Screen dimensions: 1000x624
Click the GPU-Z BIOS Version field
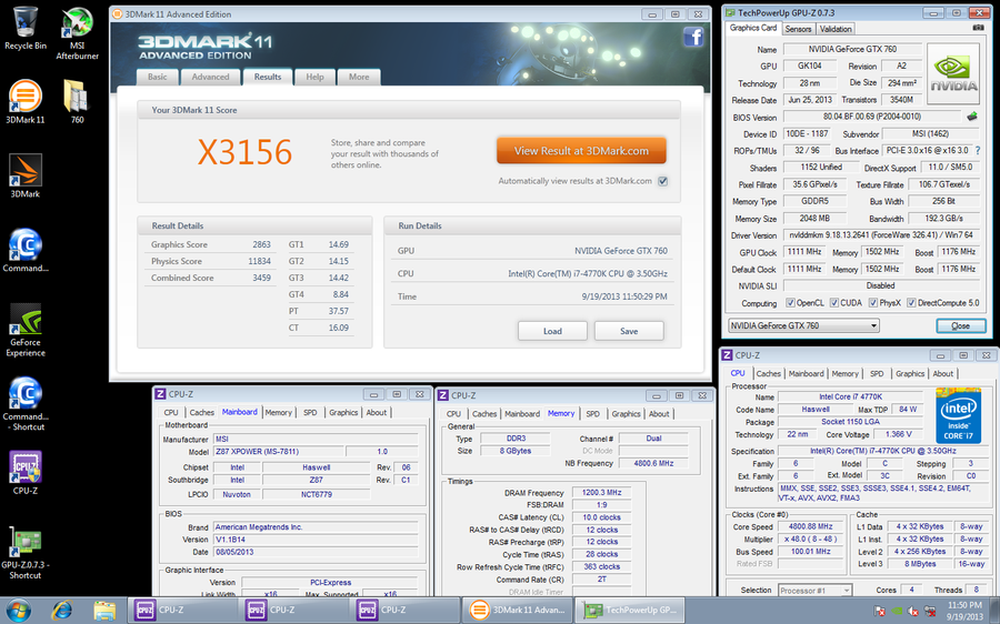pos(872,117)
